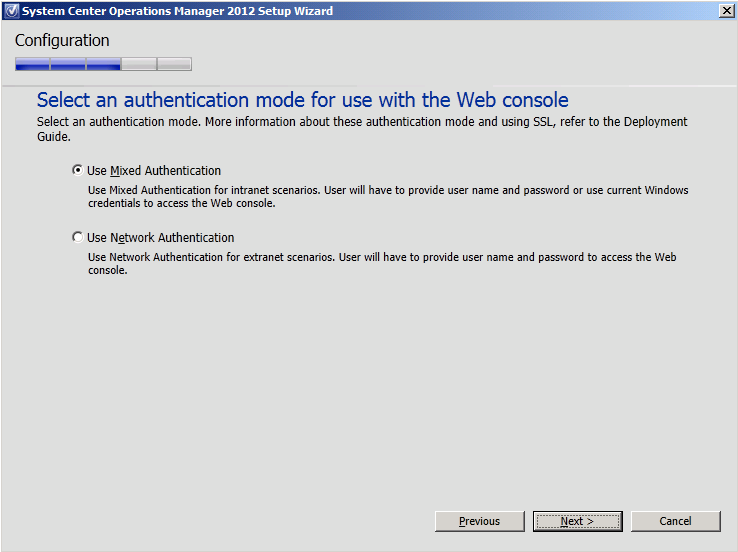This screenshot has height=552, width=738.
Task: Click the intranet scenarios description paragraph
Action: (388, 197)
